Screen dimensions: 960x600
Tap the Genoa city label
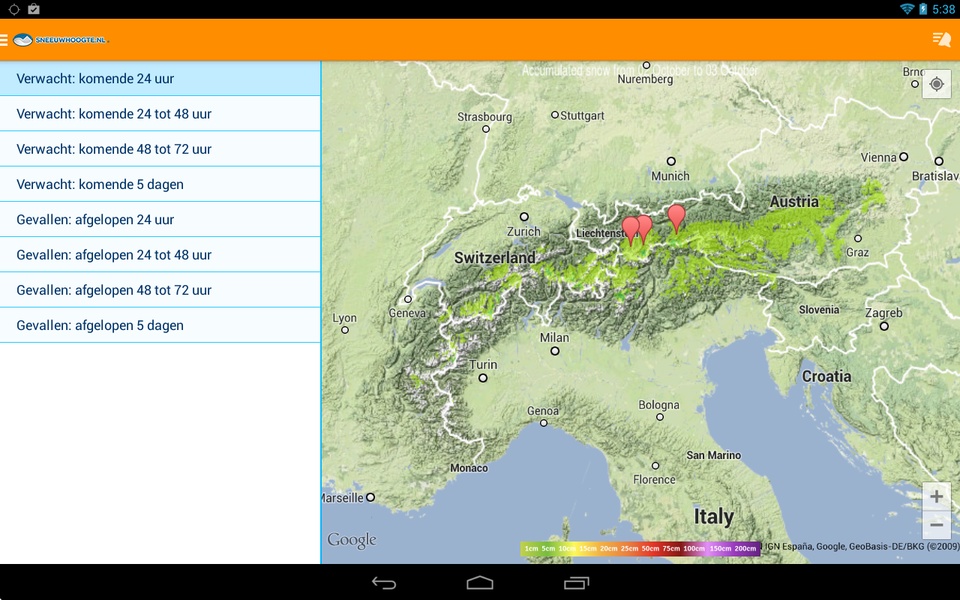pos(543,411)
